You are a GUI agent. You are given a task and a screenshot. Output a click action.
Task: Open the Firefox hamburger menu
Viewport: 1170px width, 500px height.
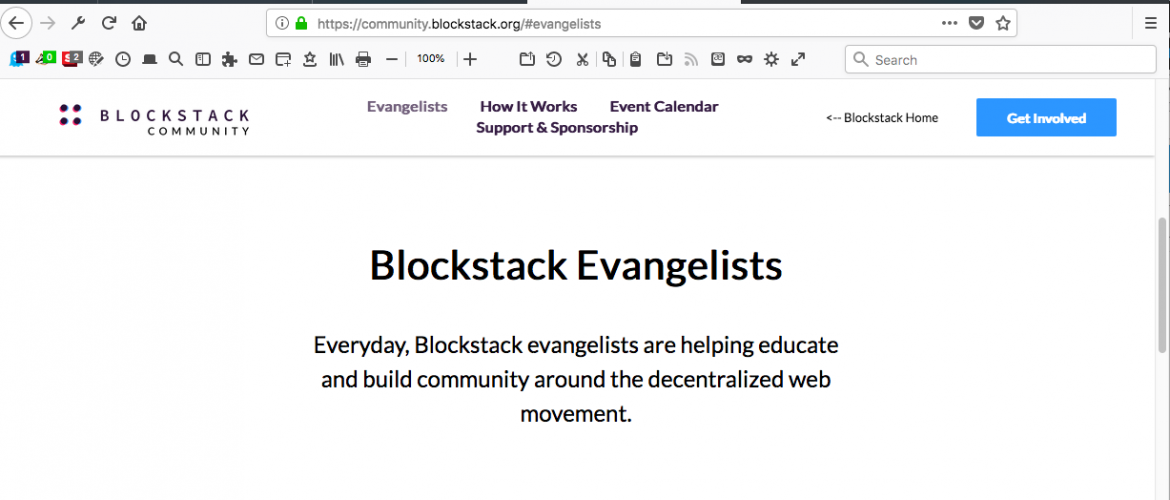[1150, 23]
